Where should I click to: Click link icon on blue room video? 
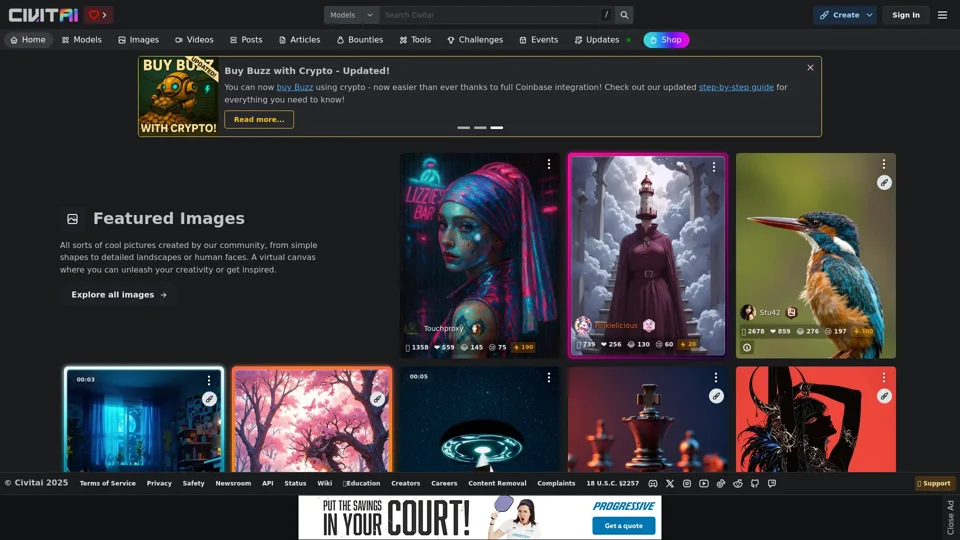coord(209,399)
